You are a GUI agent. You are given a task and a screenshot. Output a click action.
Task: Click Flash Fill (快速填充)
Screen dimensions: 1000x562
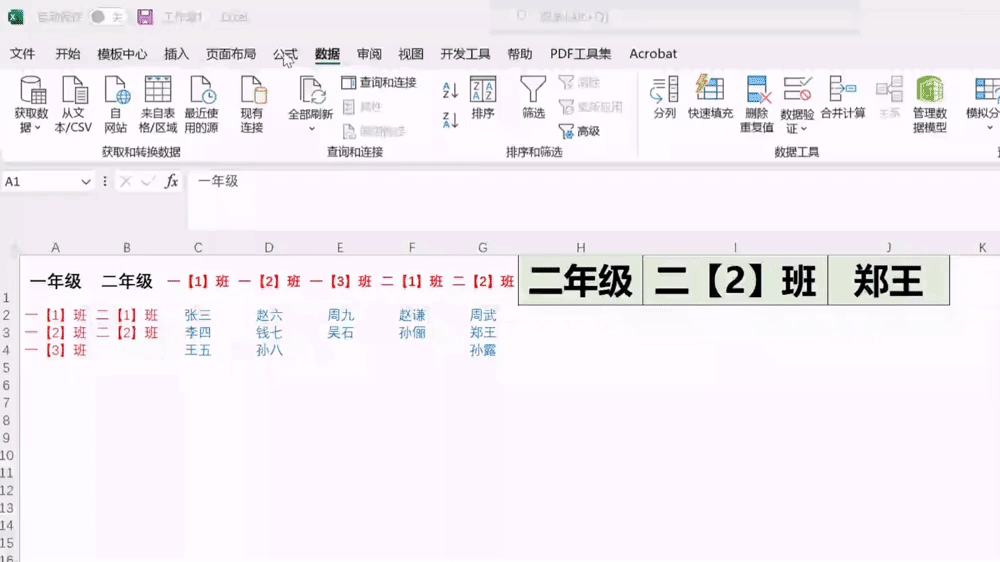pyautogui.click(x=710, y=98)
